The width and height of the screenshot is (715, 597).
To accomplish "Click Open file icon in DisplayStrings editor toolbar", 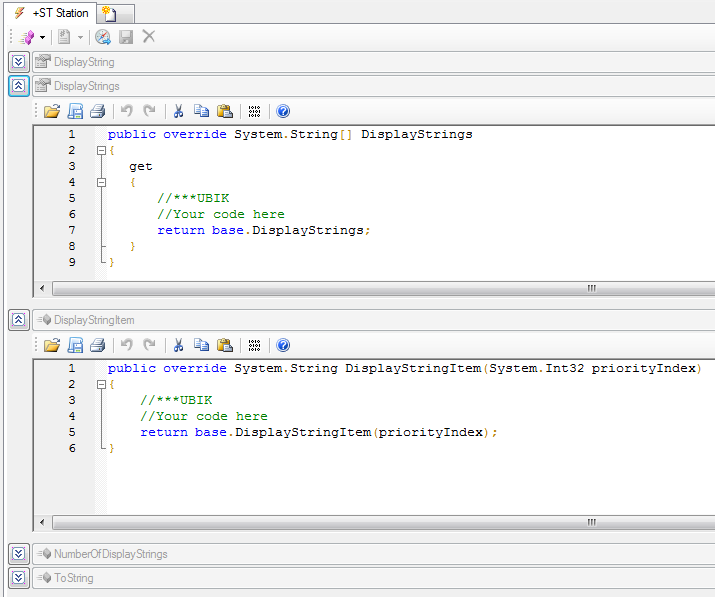I will coord(52,111).
